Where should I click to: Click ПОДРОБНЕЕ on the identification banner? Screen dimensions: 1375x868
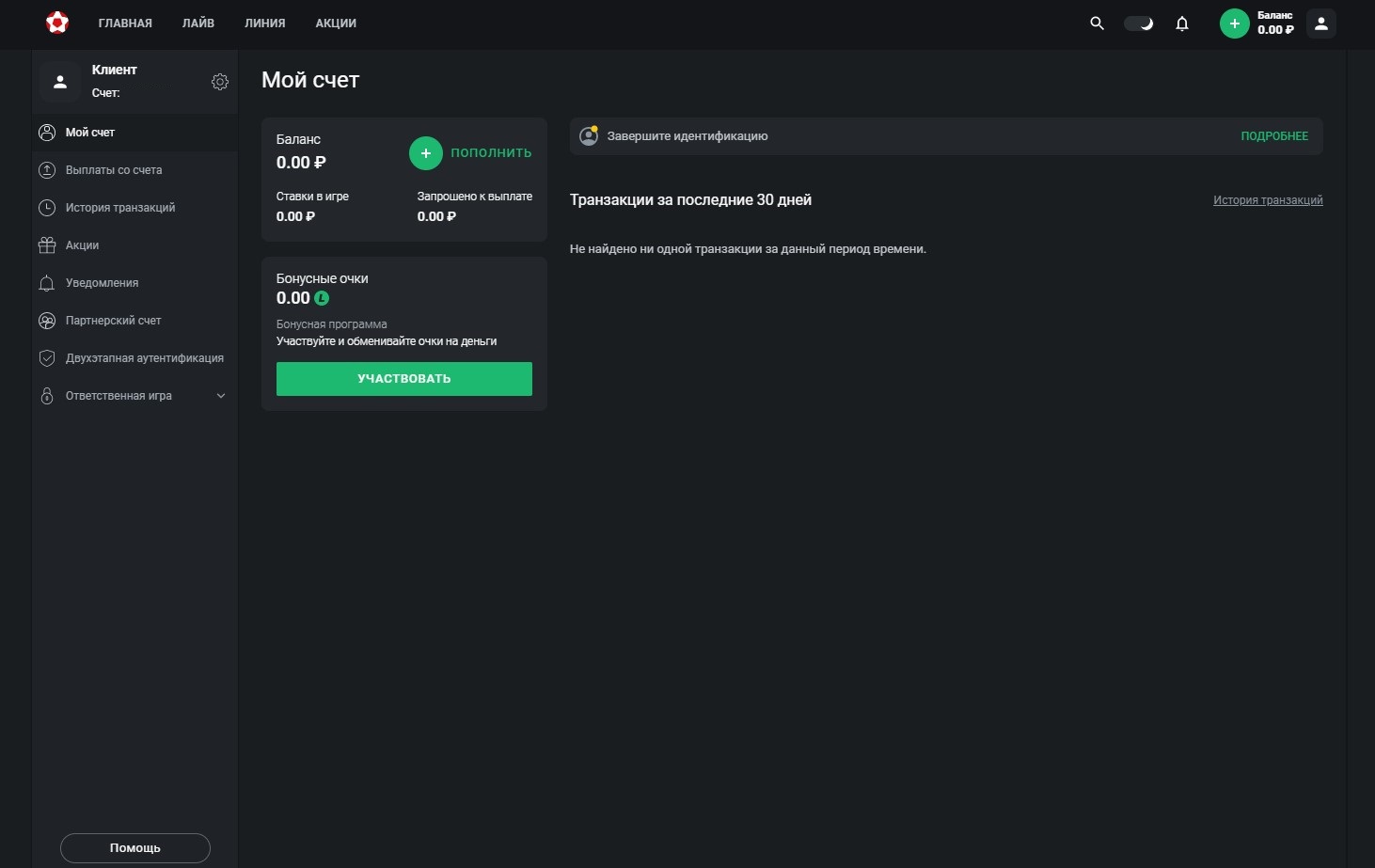[x=1274, y=136]
